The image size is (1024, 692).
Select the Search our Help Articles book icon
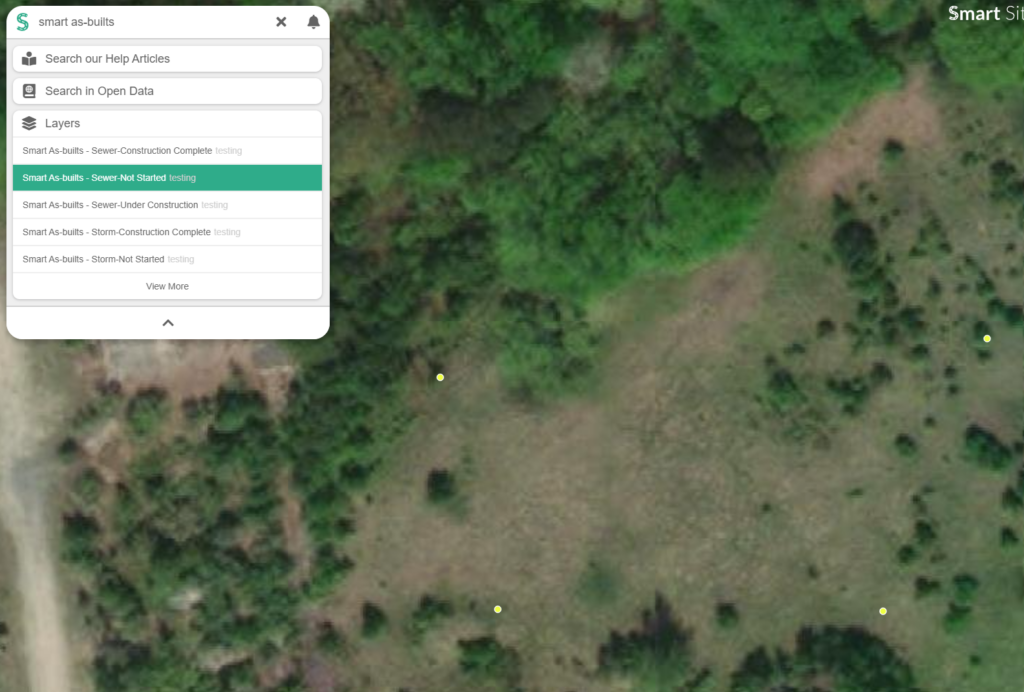click(29, 58)
